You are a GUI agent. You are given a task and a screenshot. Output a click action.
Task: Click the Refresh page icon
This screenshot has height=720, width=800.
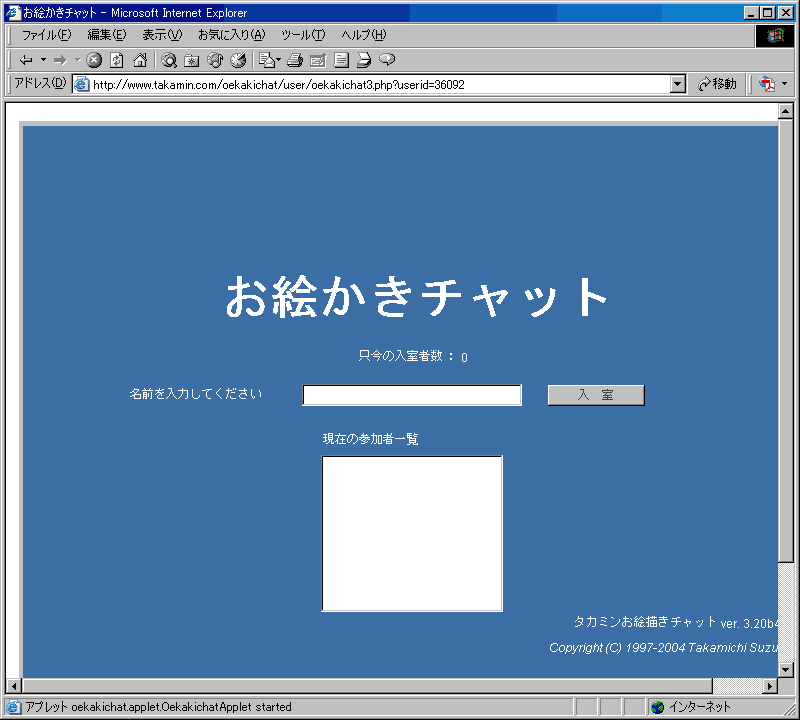tap(117, 60)
